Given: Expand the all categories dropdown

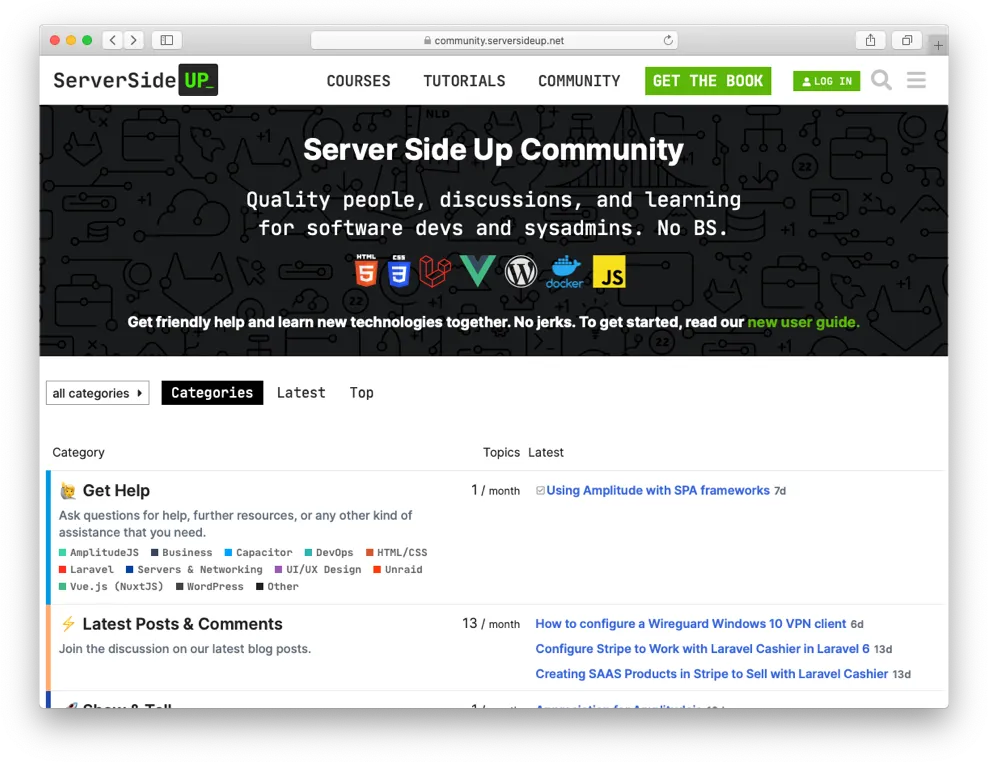Looking at the screenshot, I should tap(98, 393).
